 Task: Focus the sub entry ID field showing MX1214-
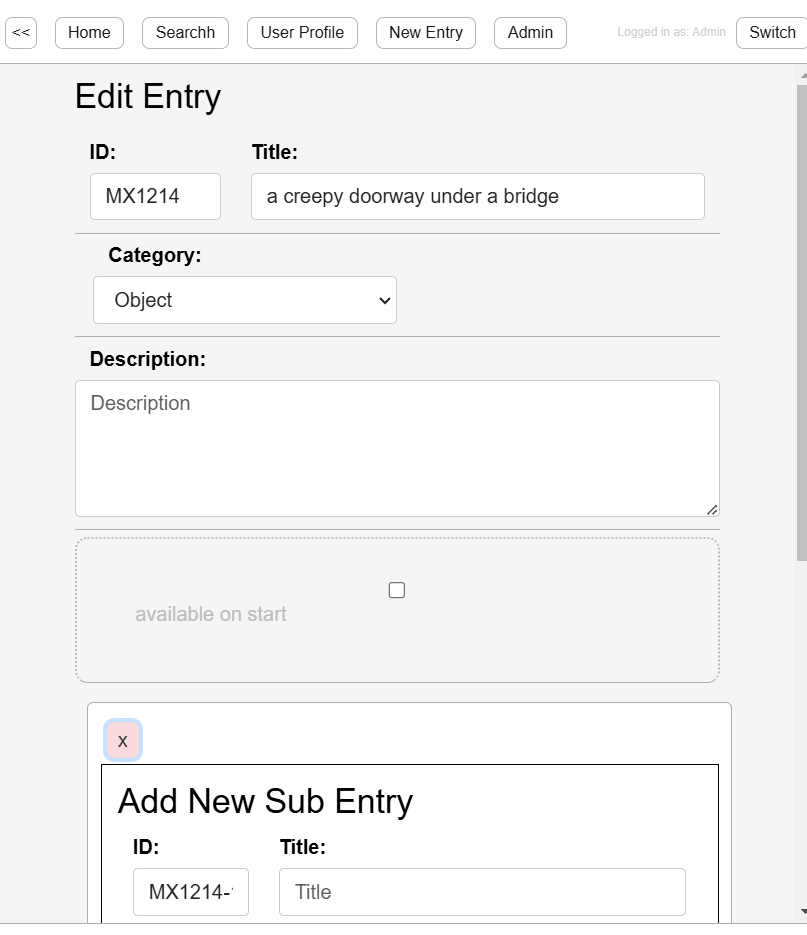tap(191, 891)
